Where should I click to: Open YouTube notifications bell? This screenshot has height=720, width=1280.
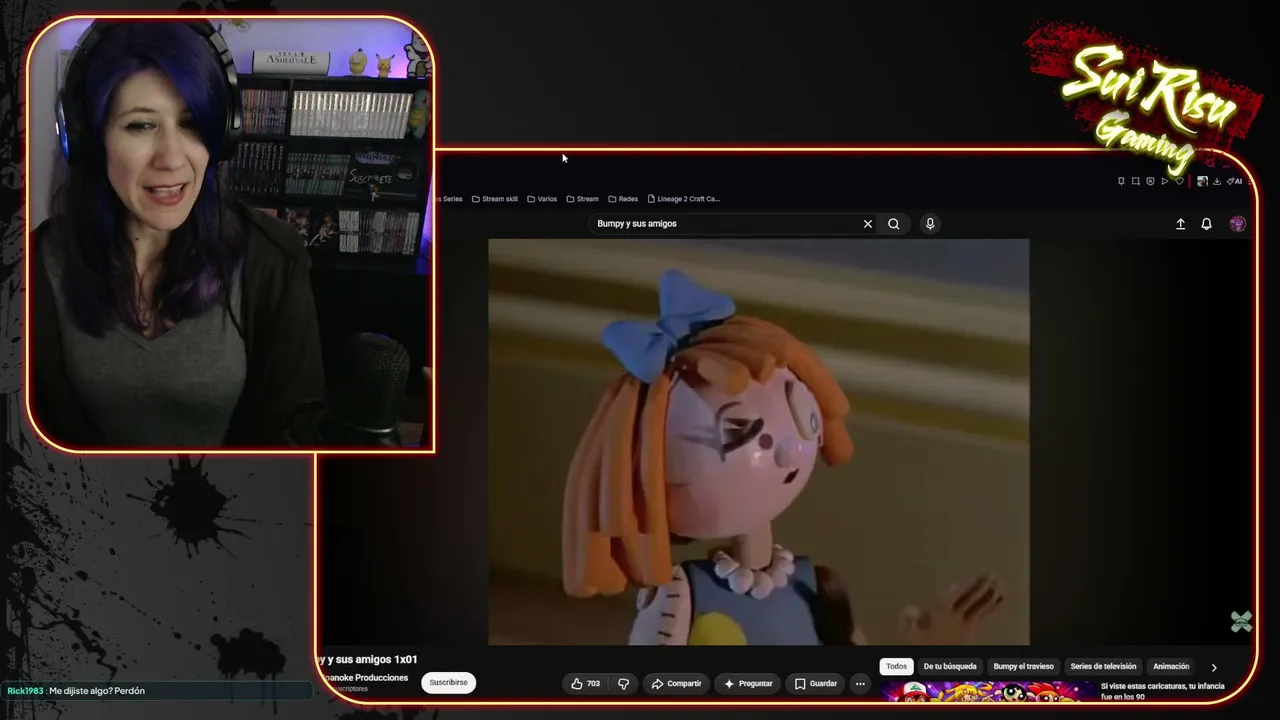point(1206,224)
